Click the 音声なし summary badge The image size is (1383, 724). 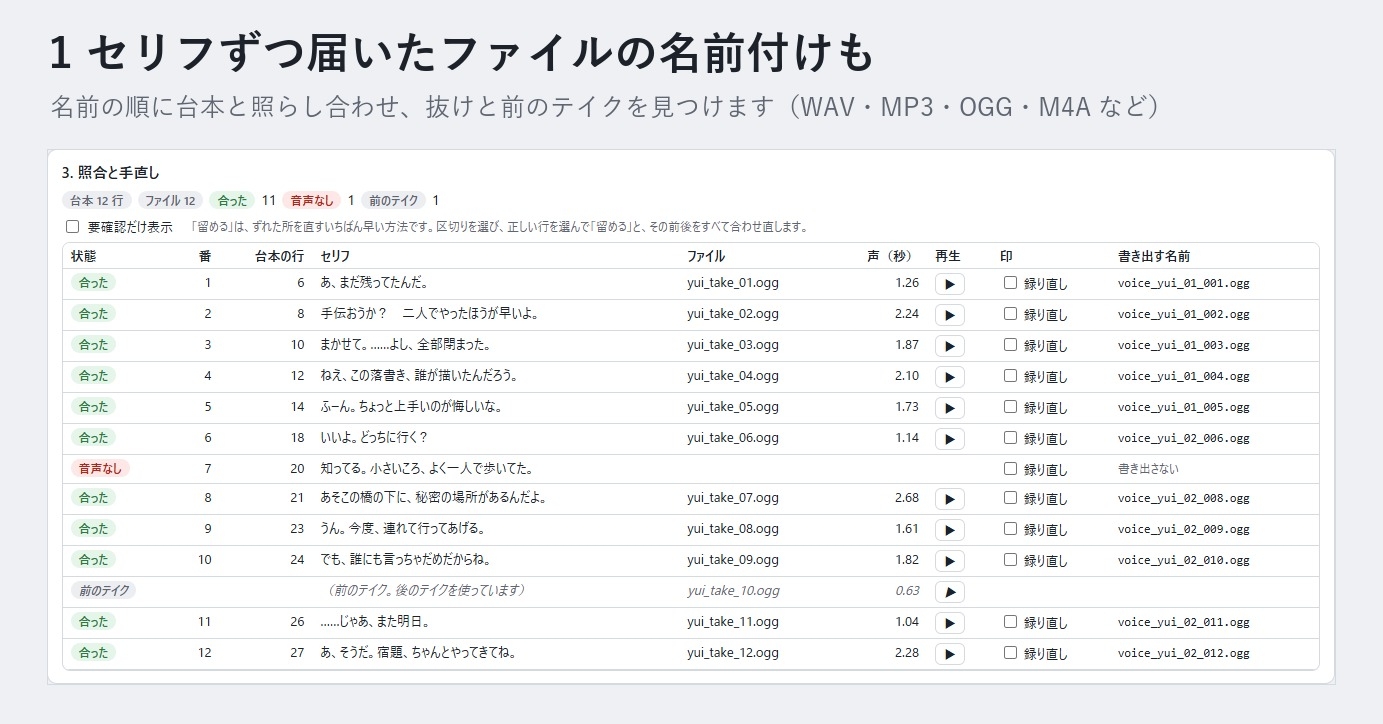tap(312, 200)
